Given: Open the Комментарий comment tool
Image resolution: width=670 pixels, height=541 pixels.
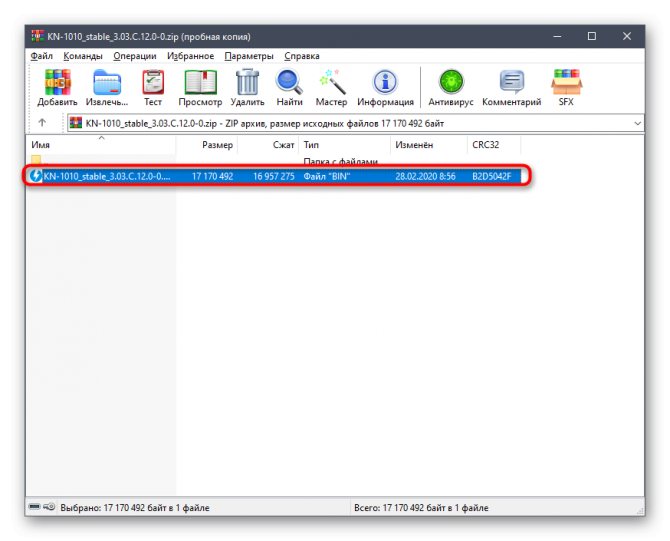Looking at the screenshot, I should click(511, 88).
